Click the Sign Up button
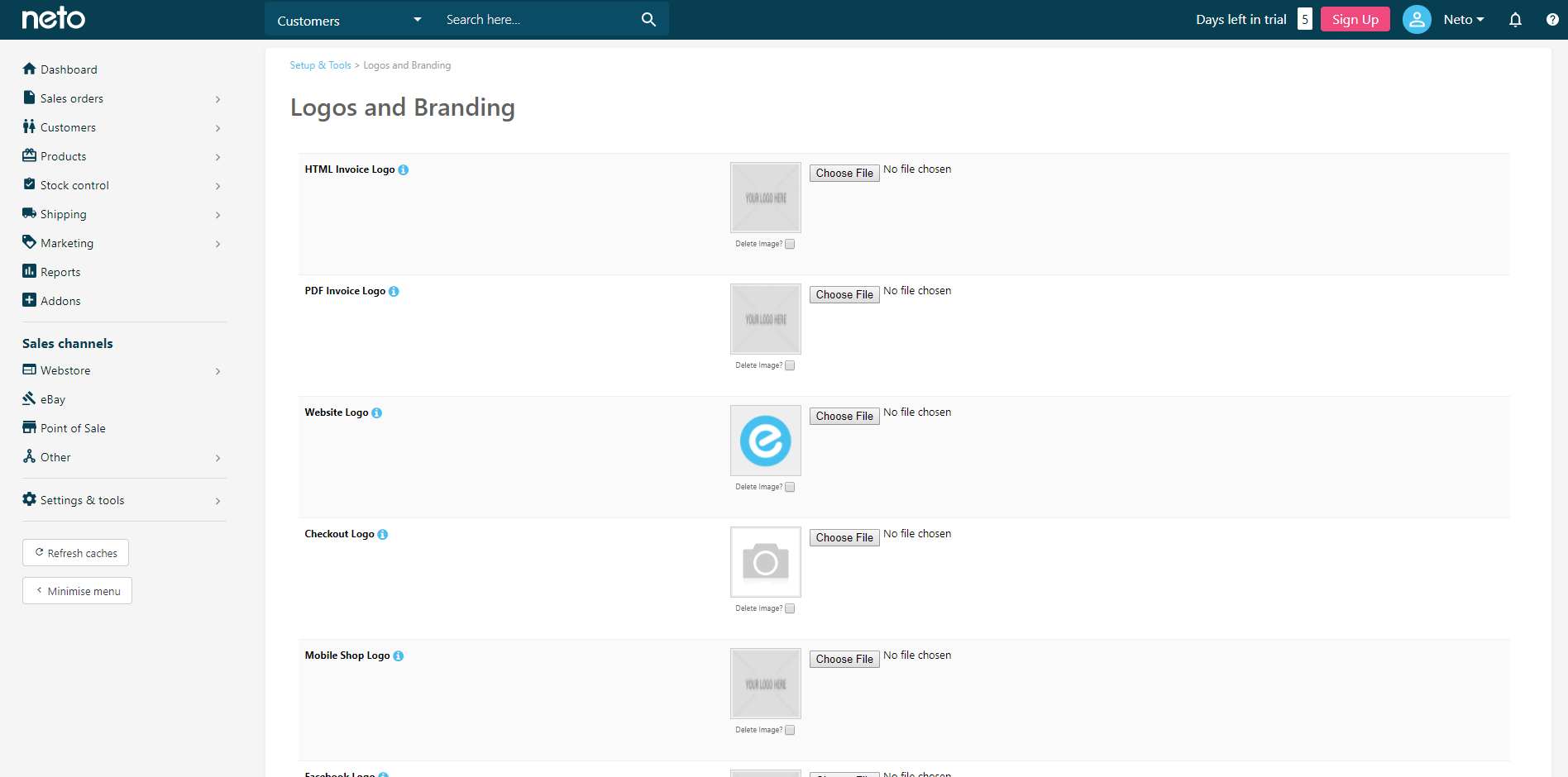1568x777 pixels. (x=1355, y=19)
